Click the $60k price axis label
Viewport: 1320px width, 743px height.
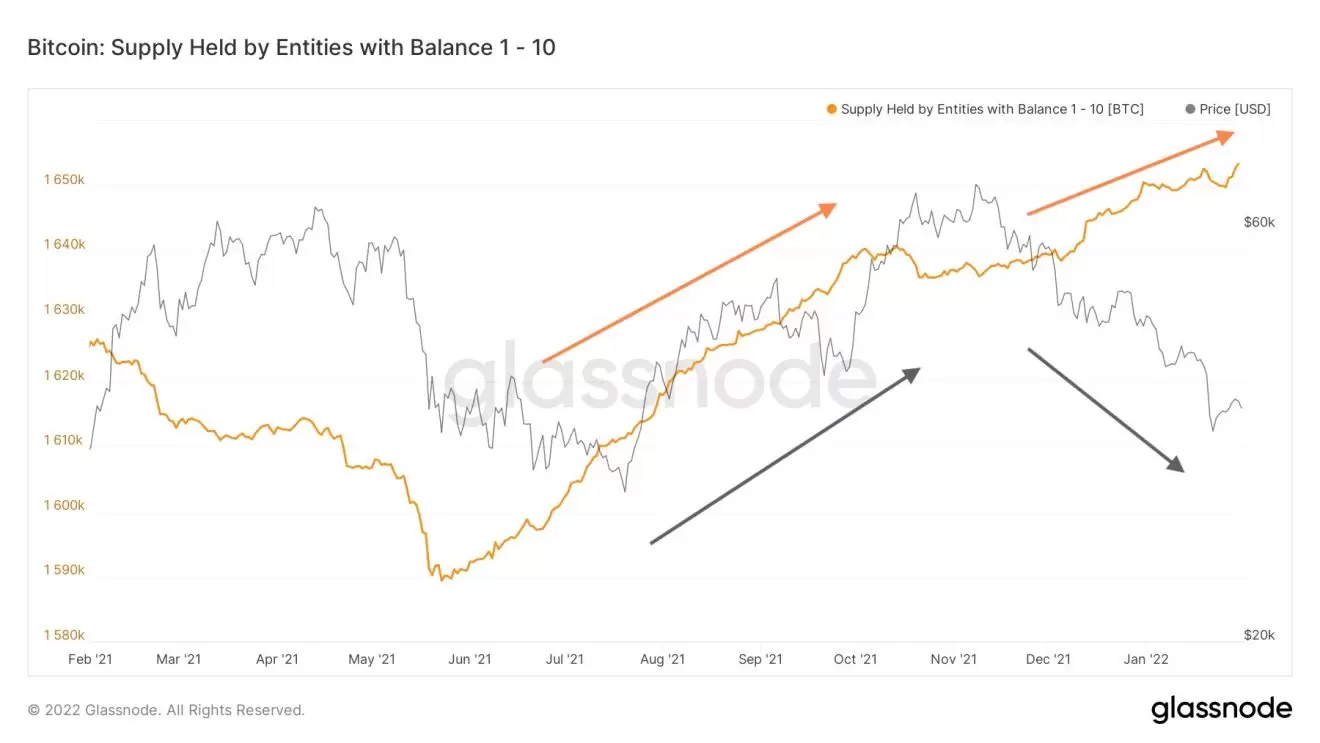point(1259,222)
